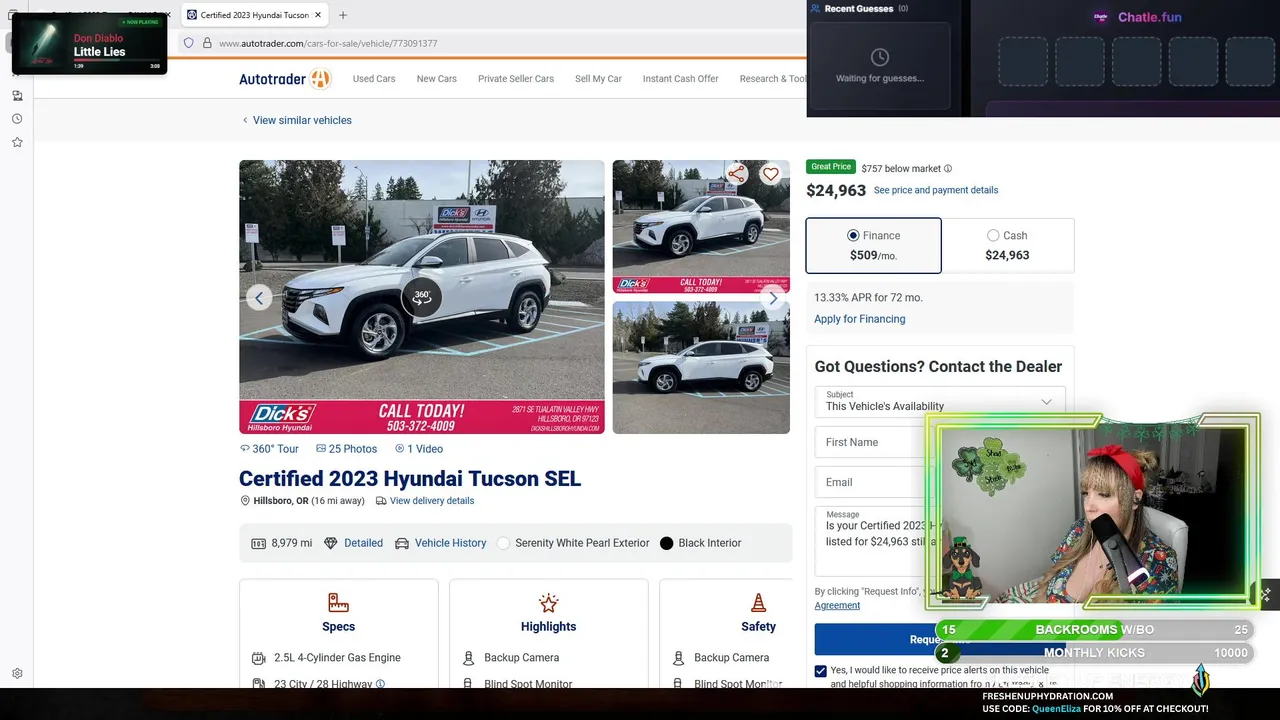Play the 1 Video link
The width and height of the screenshot is (1280, 720).
(x=419, y=449)
